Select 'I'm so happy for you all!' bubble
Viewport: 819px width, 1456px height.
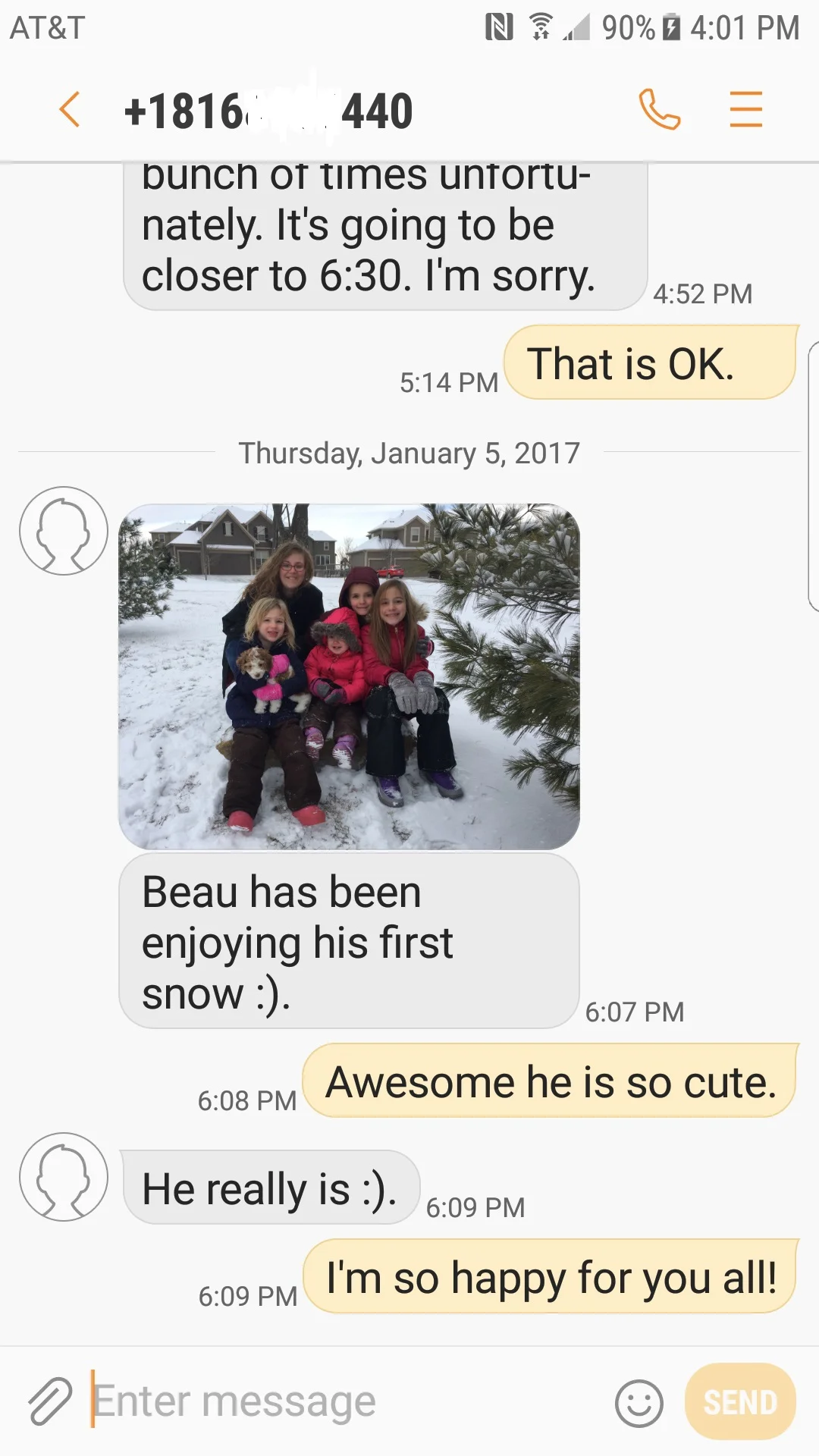pos(550,1276)
